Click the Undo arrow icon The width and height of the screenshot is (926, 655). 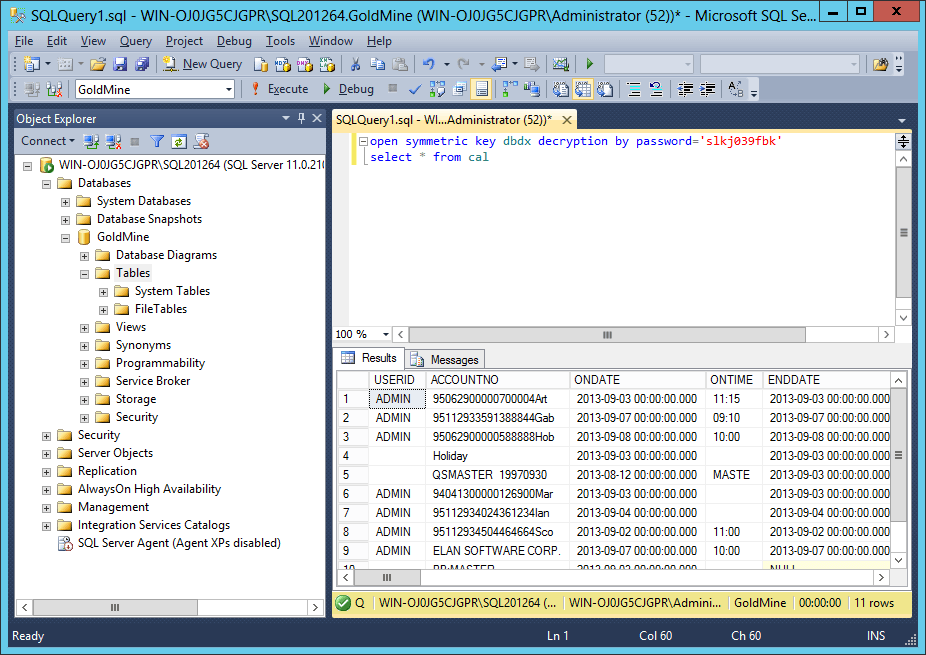[428, 64]
